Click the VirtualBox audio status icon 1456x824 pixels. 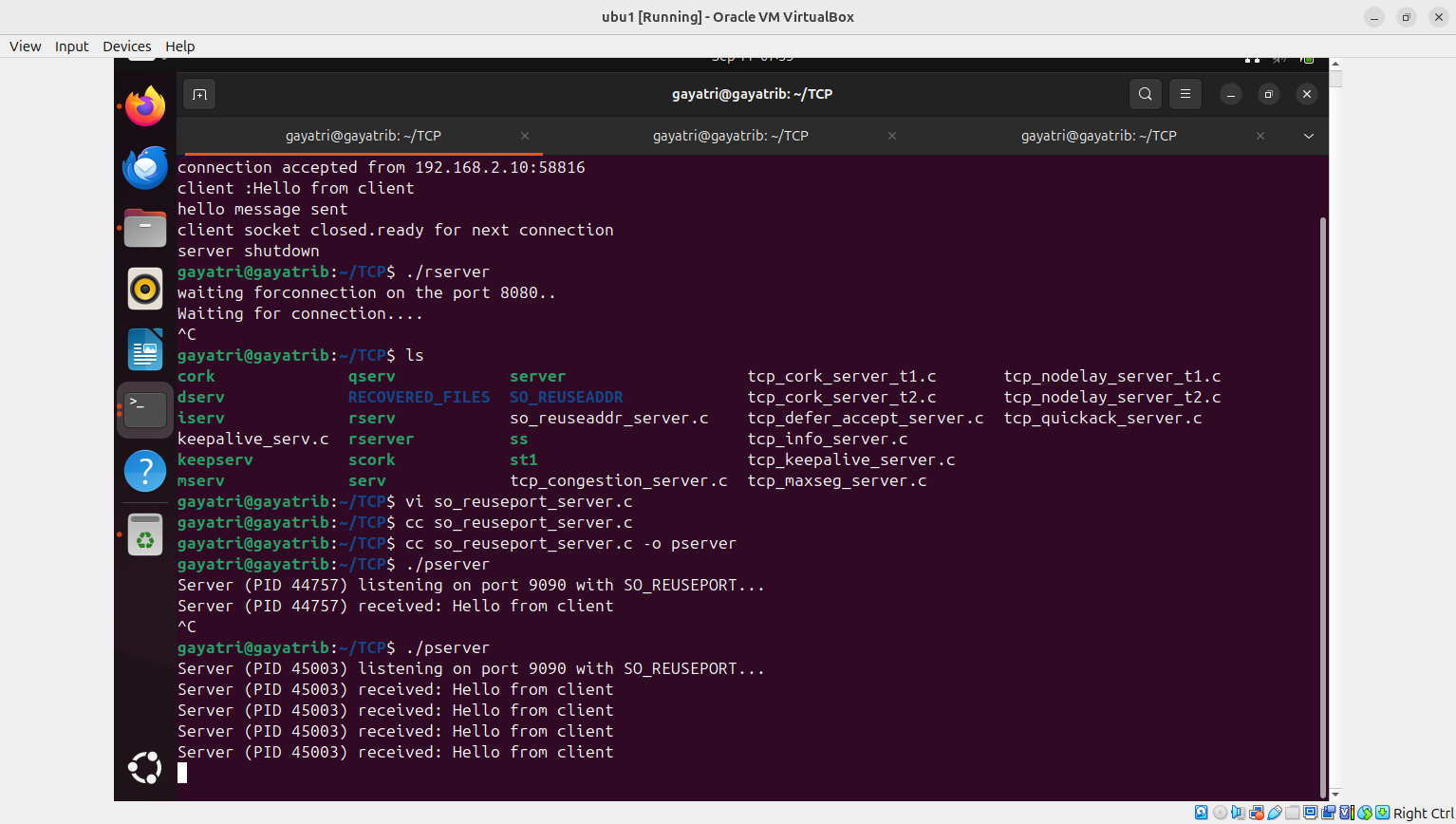tap(1238, 813)
